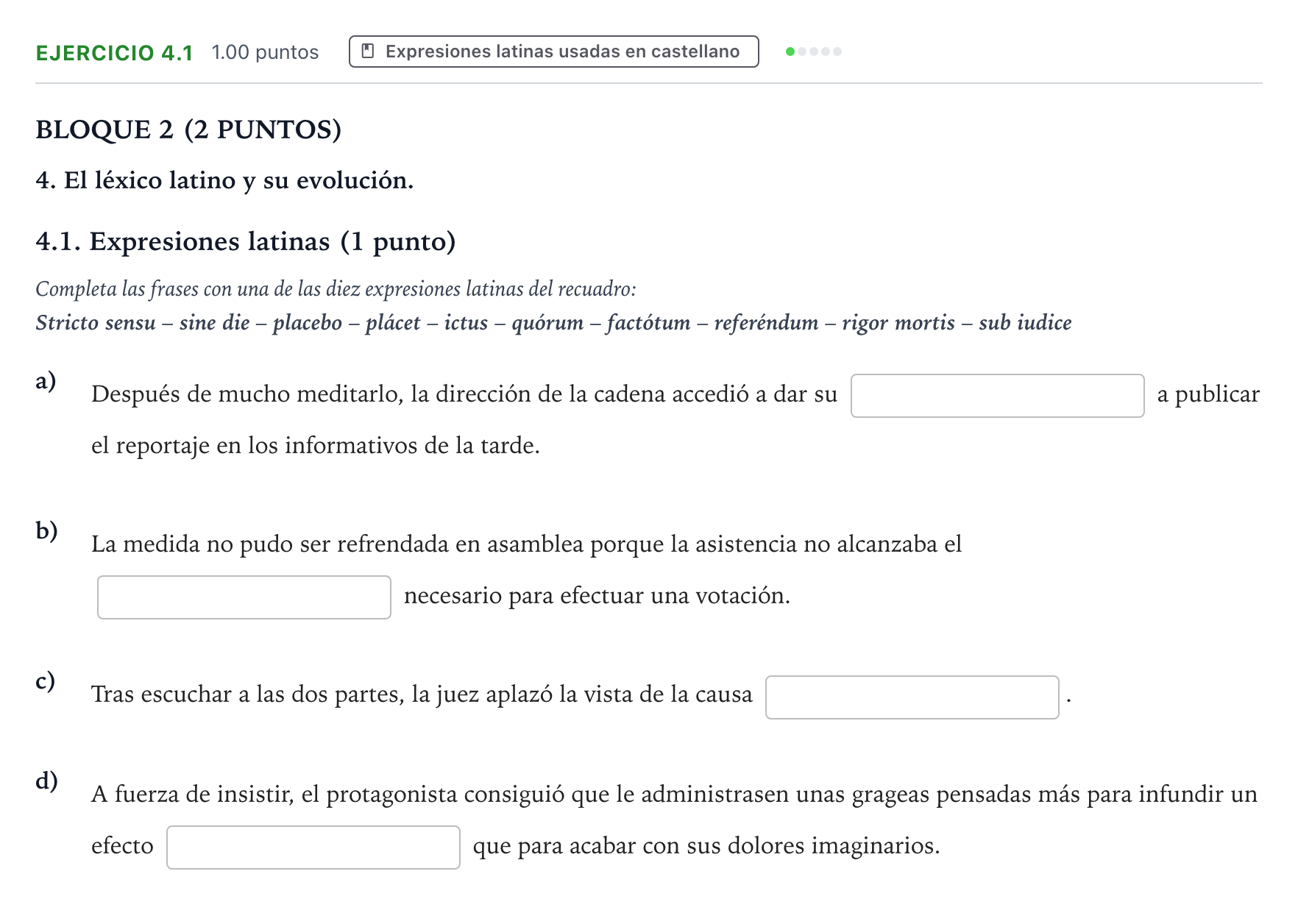The height and width of the screenshot is (924, 1298).
Task: Click the expression 'sub iudice' in the list
Action: click(x=1025, y=323)
